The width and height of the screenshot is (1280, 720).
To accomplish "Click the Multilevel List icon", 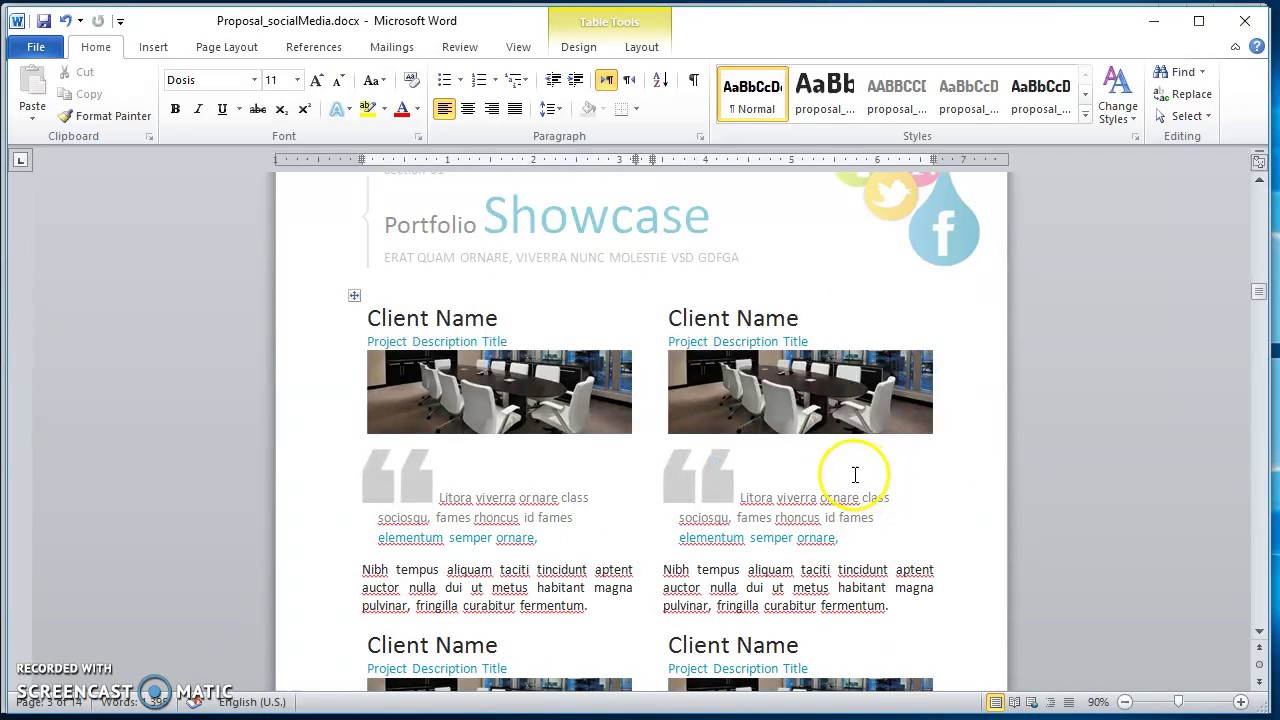I will click(x=513, y=80).
